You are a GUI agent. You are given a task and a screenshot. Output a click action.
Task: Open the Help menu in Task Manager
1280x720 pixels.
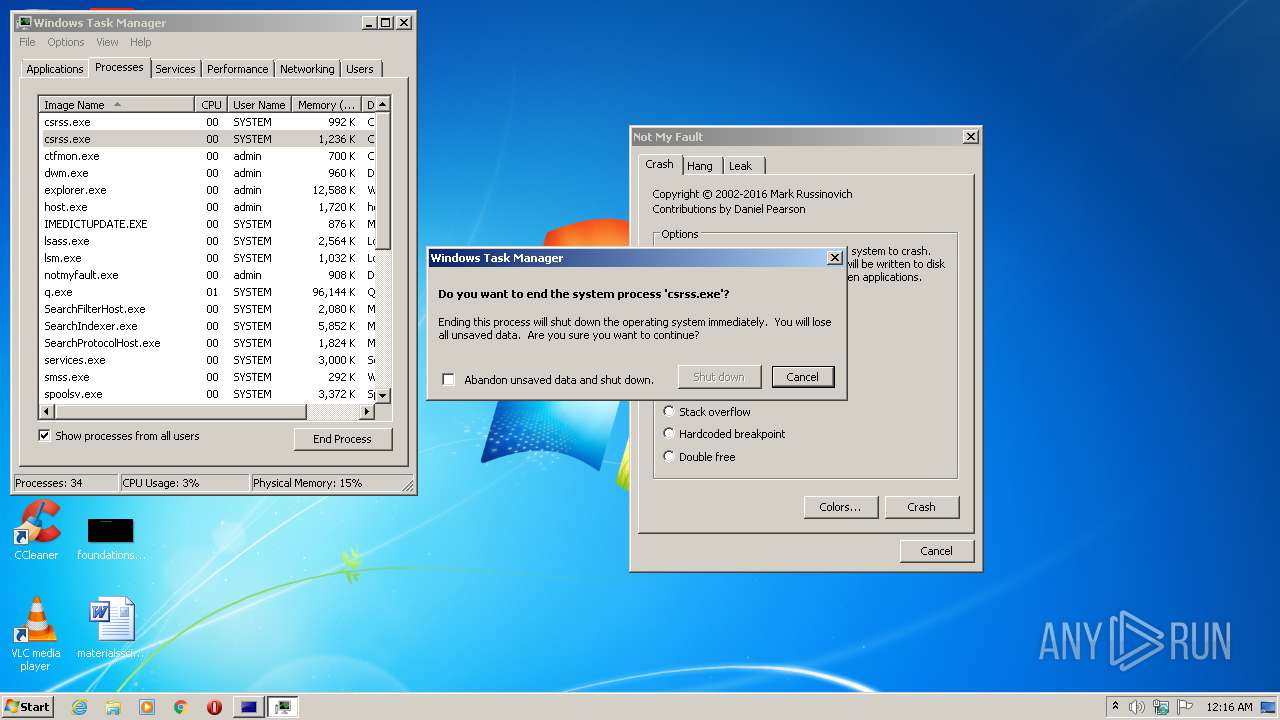pyautogui.click(x=140, y=42)
